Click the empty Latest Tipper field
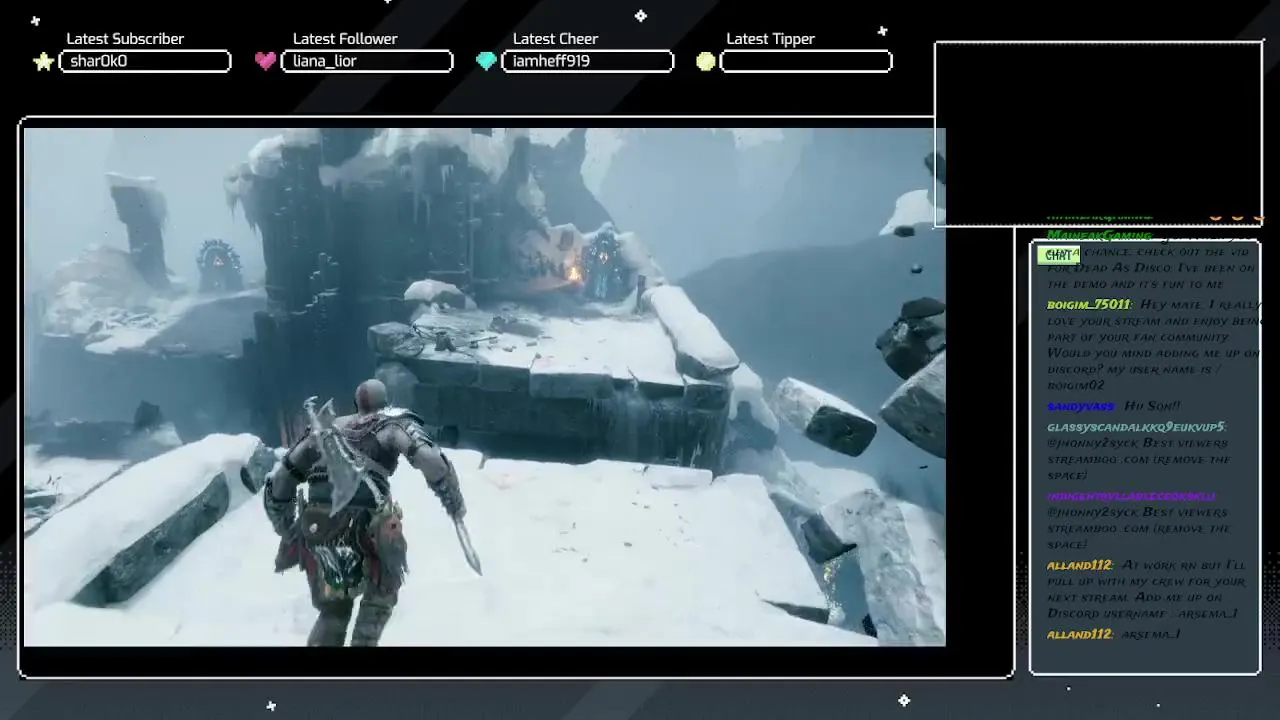1280x720 pixels. (806, 61)
